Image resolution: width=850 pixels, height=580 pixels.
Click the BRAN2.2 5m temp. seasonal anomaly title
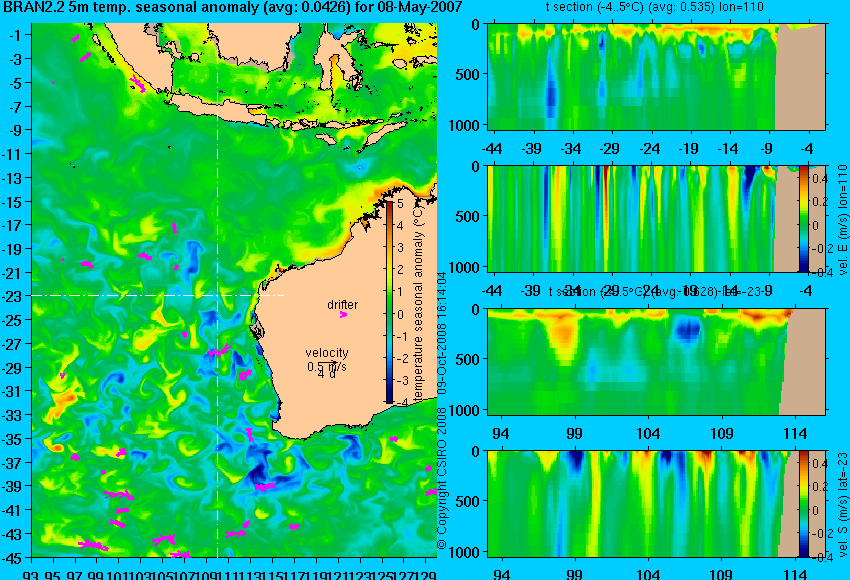(x=232, y=7)
